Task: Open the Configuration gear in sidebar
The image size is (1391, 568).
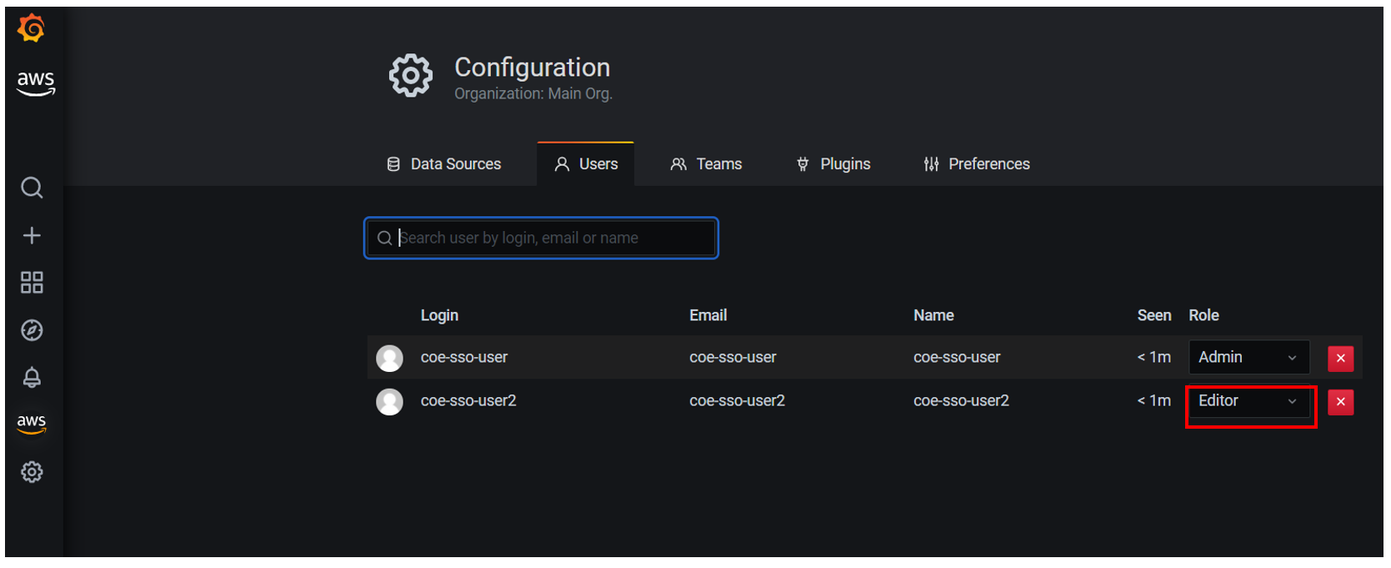Action: [x=32, y=472]
